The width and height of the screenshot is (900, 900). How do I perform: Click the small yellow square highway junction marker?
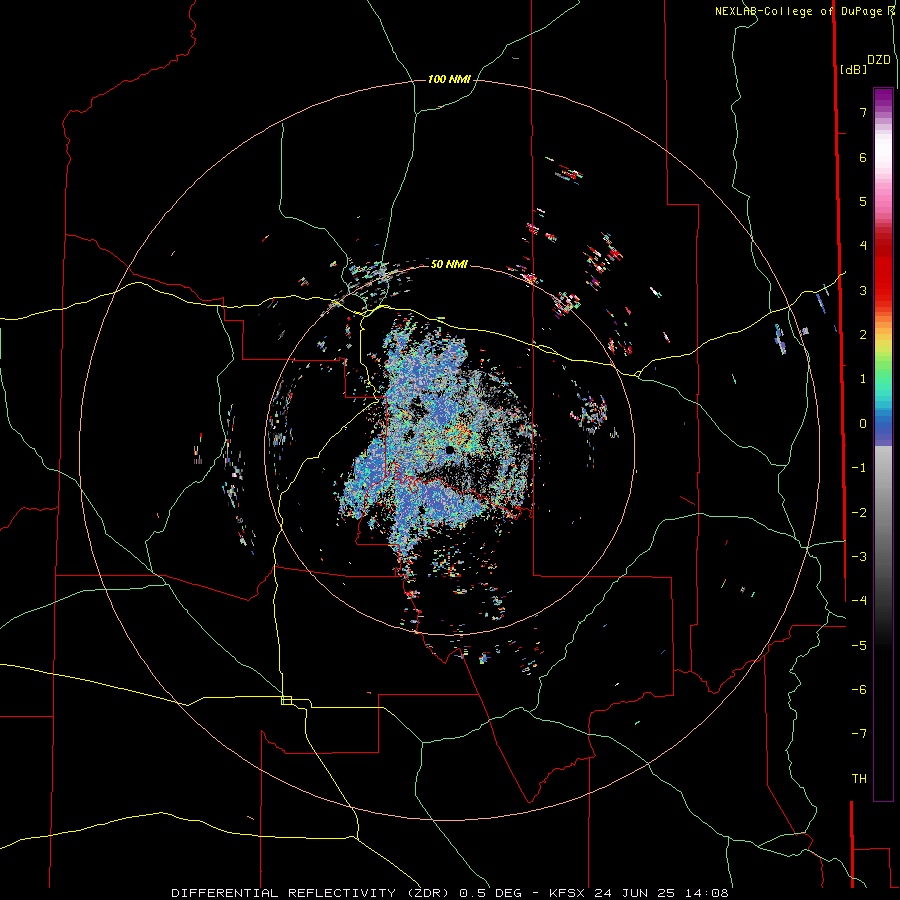pos(286,700)
